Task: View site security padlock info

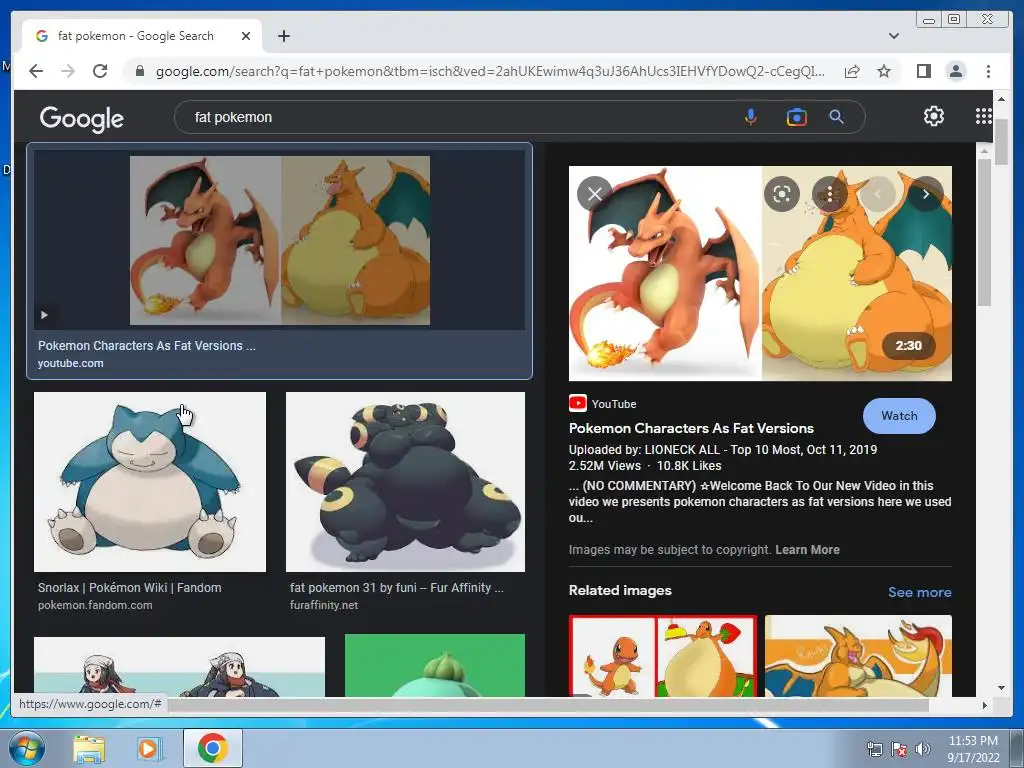Action: (139, 71)
